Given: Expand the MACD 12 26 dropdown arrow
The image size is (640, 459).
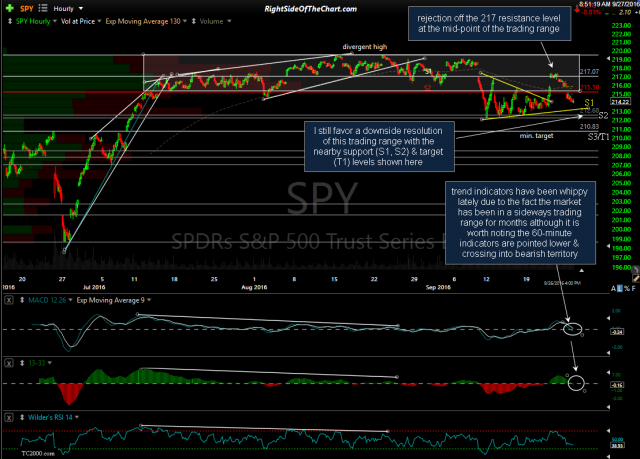Looking at the screenshot, I should 70,300.
